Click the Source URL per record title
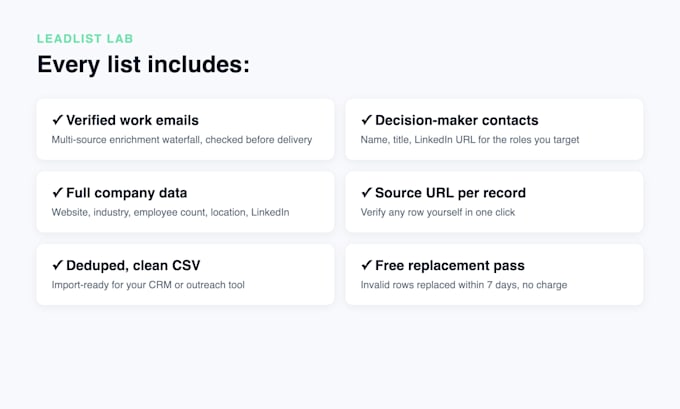Image resolution: width=680 pixels, height=409 pixels. (450, 193)
